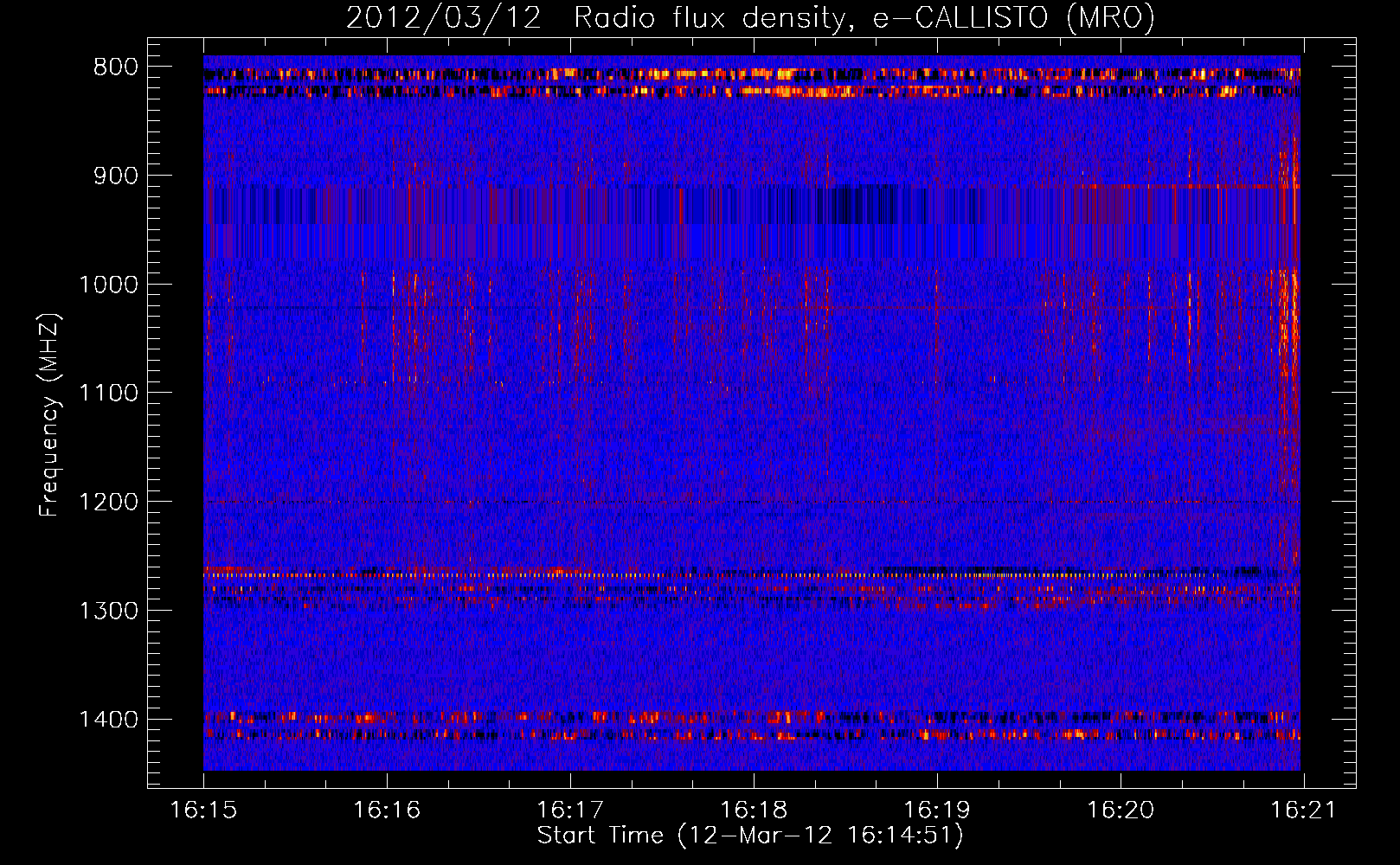The width and height of the screenshot is (1400, 865).
Task: Click the 16:20 time tick label
Action: pos(1121,811)
